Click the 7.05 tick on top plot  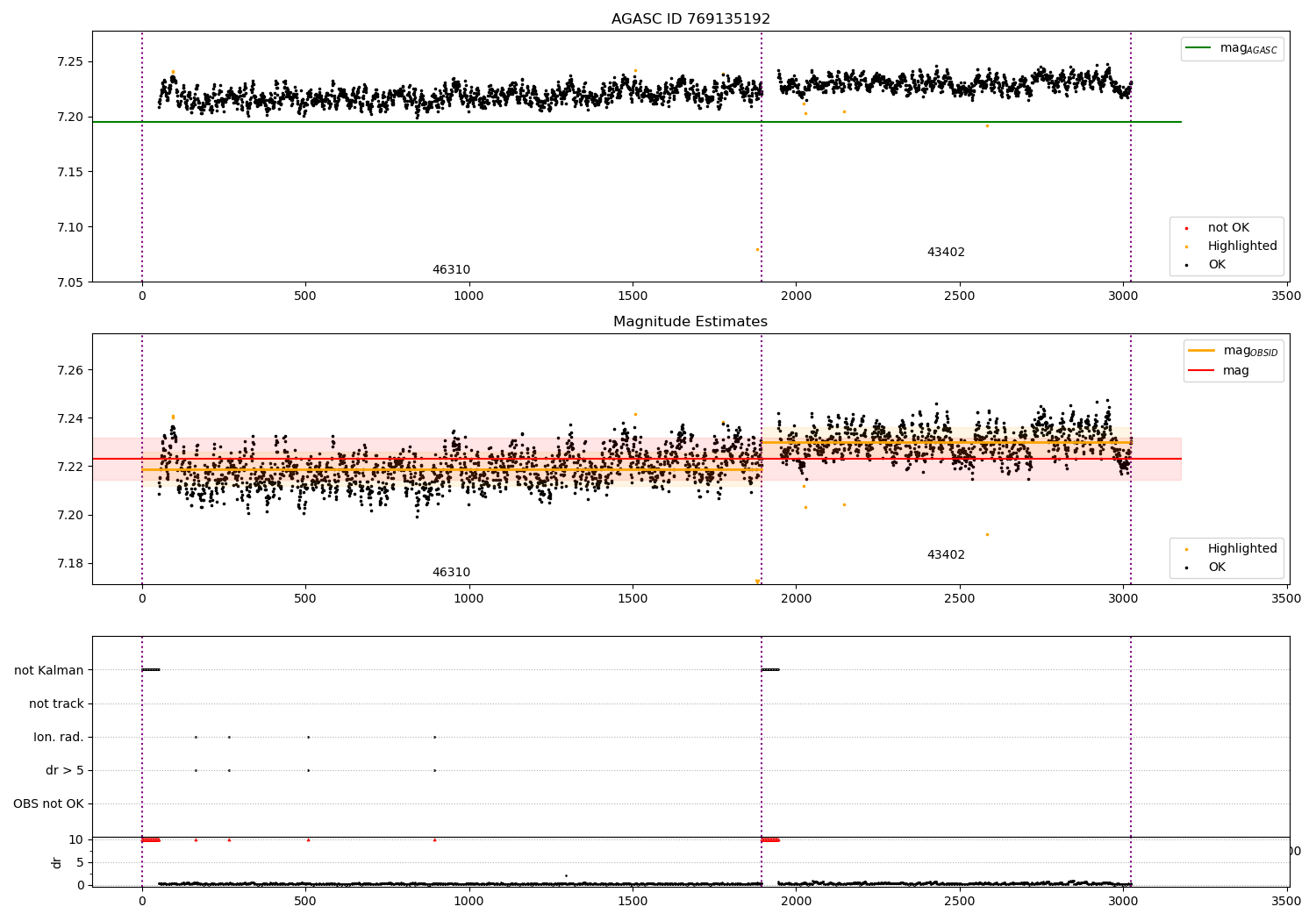[x=71, y=282]
